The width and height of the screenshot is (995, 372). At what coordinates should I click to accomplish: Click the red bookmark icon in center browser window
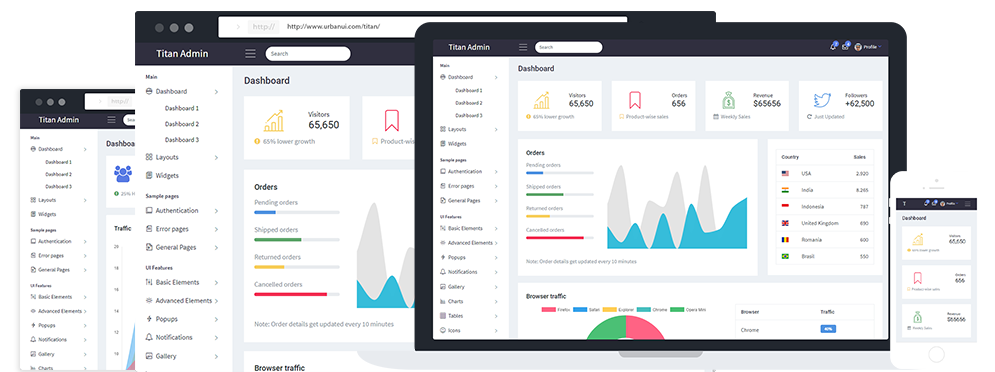[392, 121]
